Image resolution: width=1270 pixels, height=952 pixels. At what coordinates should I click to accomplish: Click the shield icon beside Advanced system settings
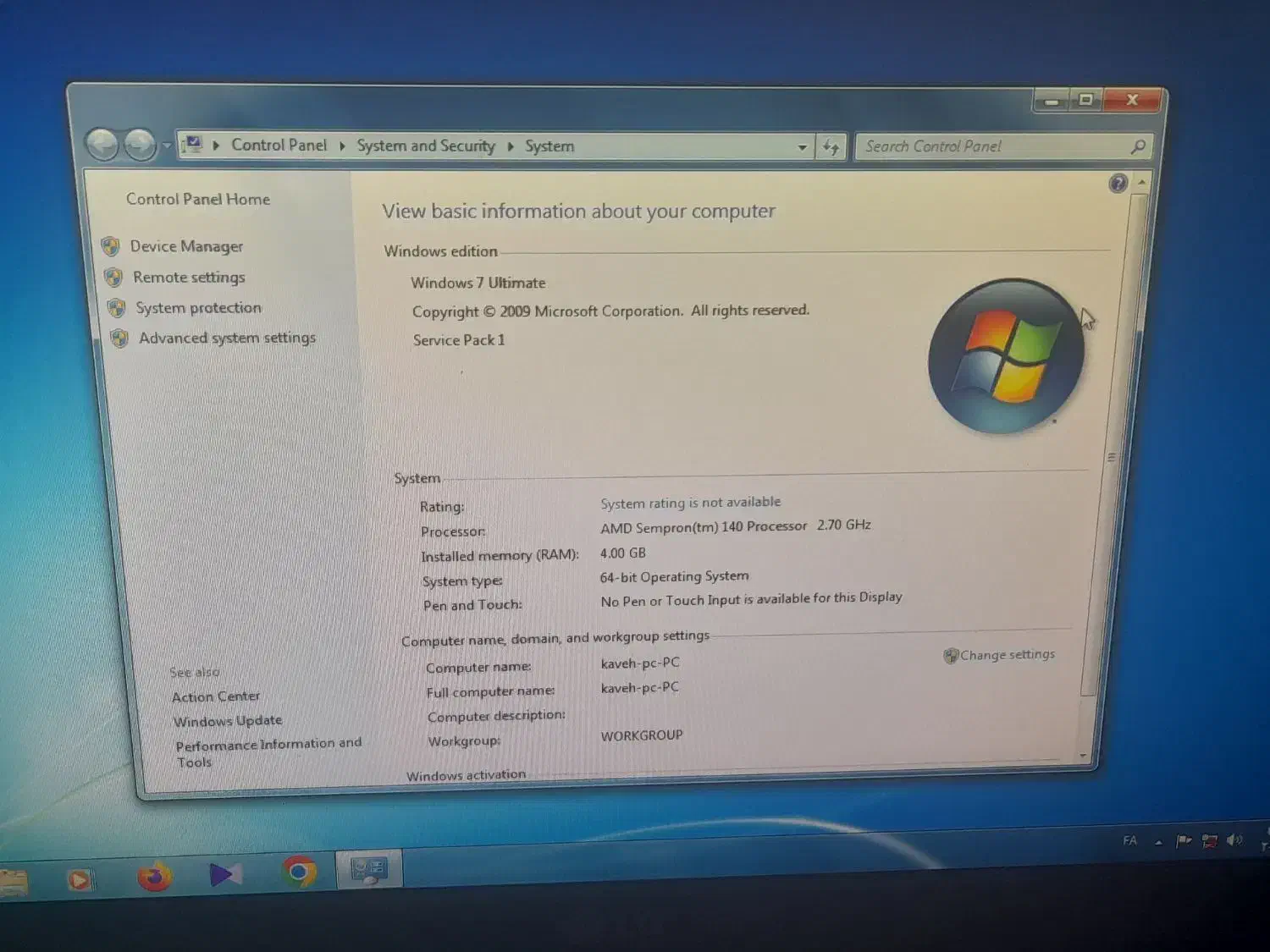(119, 338)
